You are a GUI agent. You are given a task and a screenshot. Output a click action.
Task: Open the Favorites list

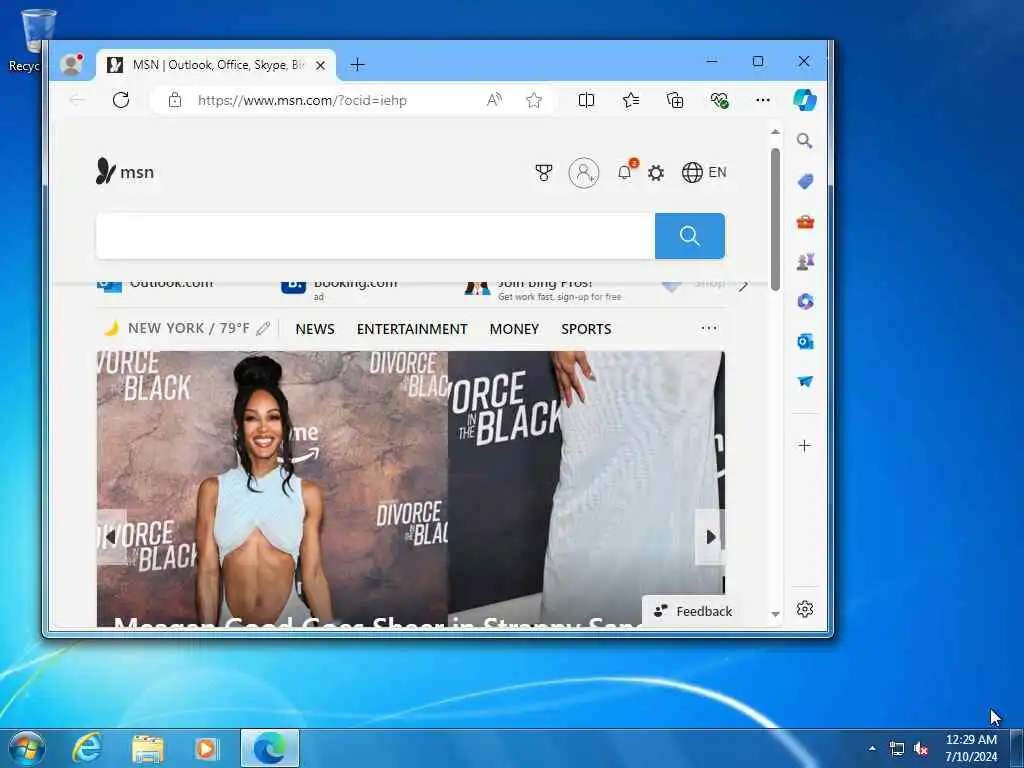631,100
